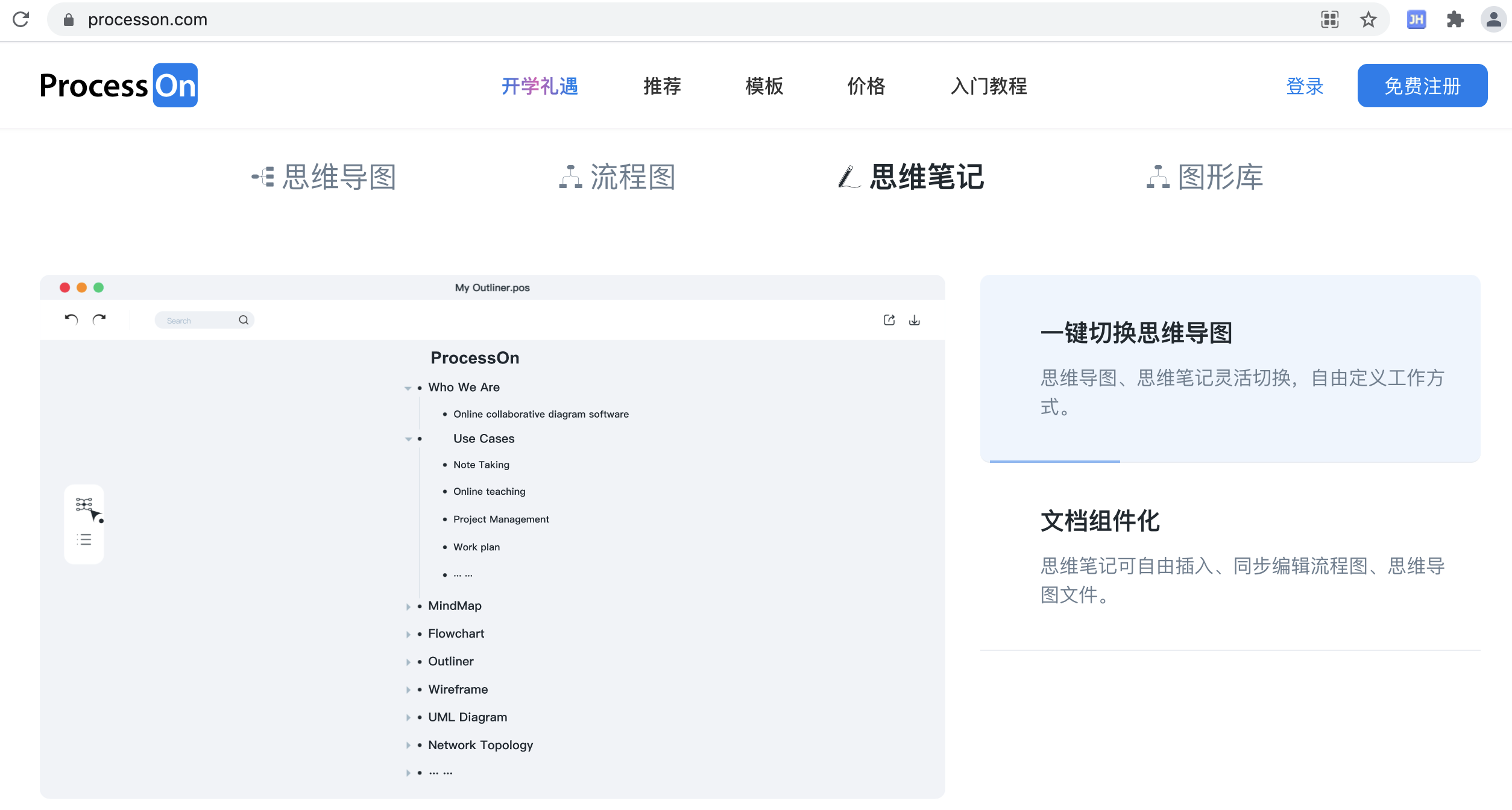Click the Wireframe text
The height and width of the screenshot is (810, 1512).
[458, 689]
